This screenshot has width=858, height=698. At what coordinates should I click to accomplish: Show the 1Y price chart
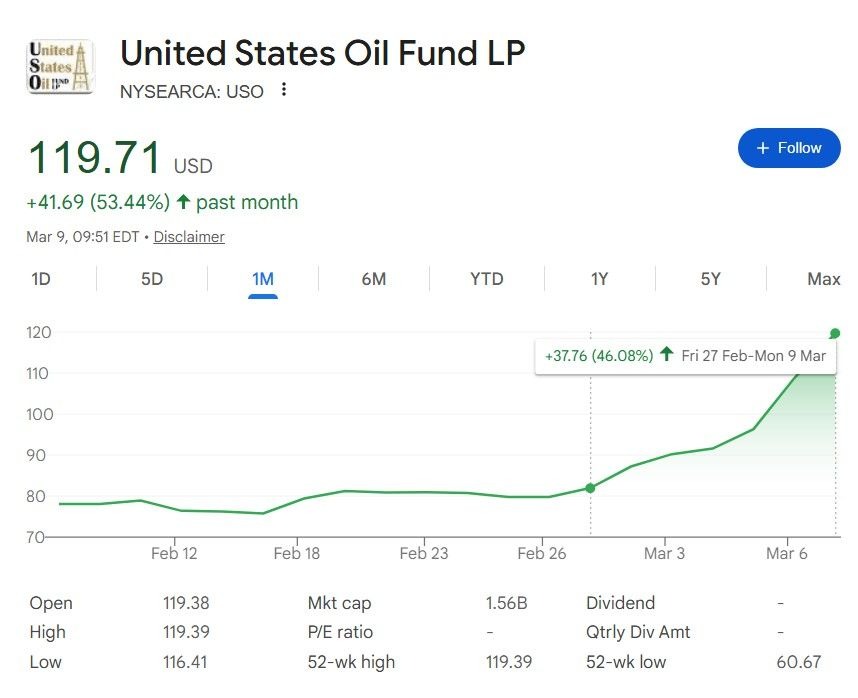tap(599, 279)
